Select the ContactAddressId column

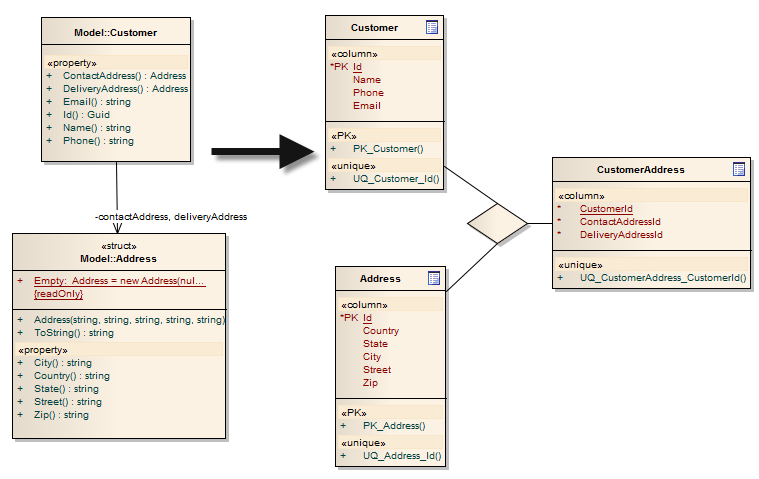tap(620, 222)
